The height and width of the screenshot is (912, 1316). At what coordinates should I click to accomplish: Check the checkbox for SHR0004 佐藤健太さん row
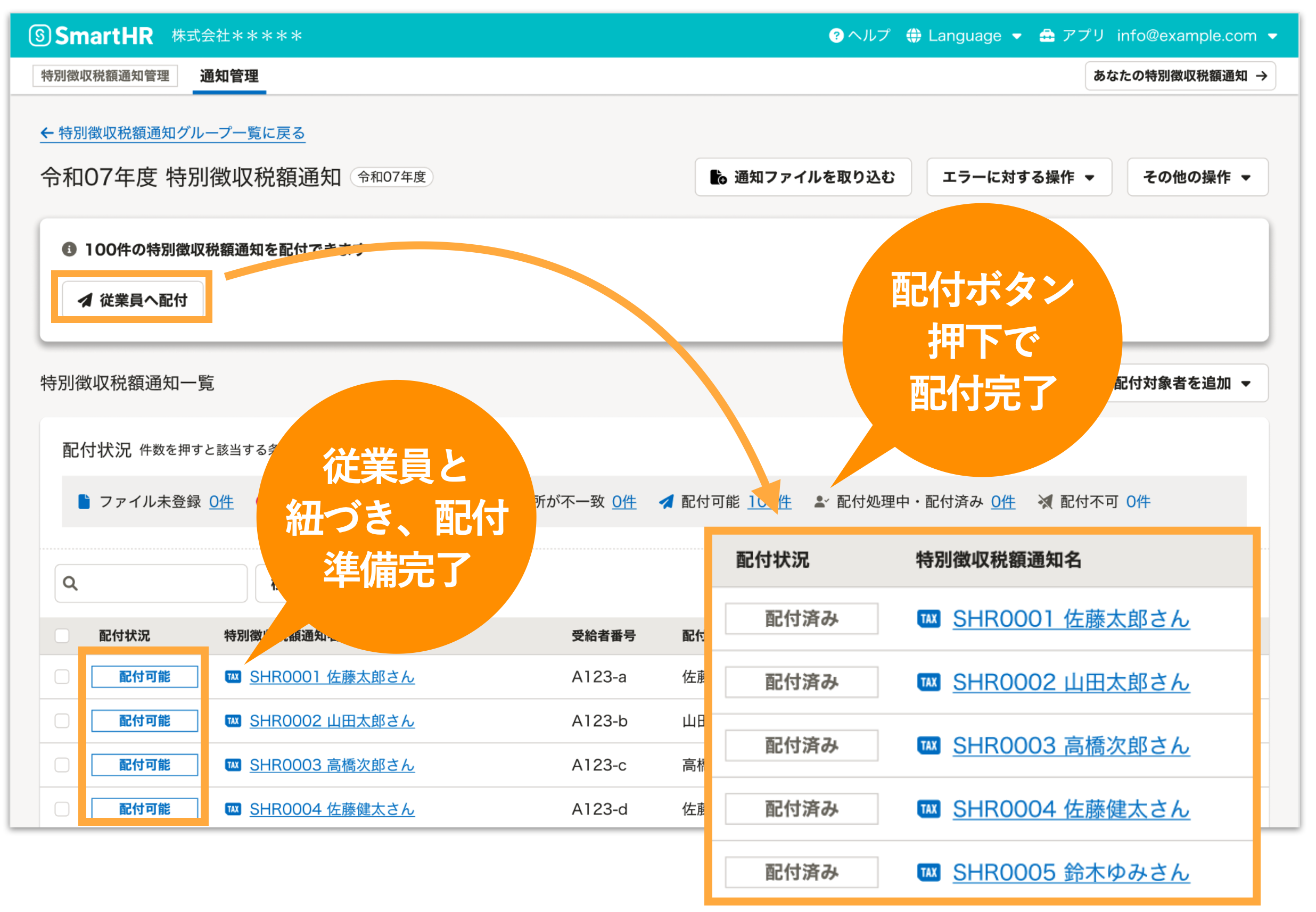pos(61,809)
